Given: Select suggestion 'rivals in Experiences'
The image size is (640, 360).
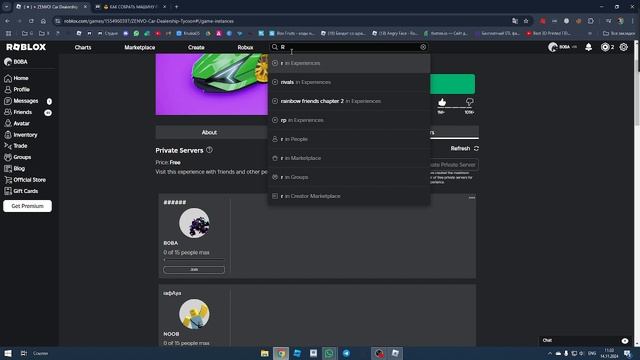Looking at the screenshot, I should 349,82.
